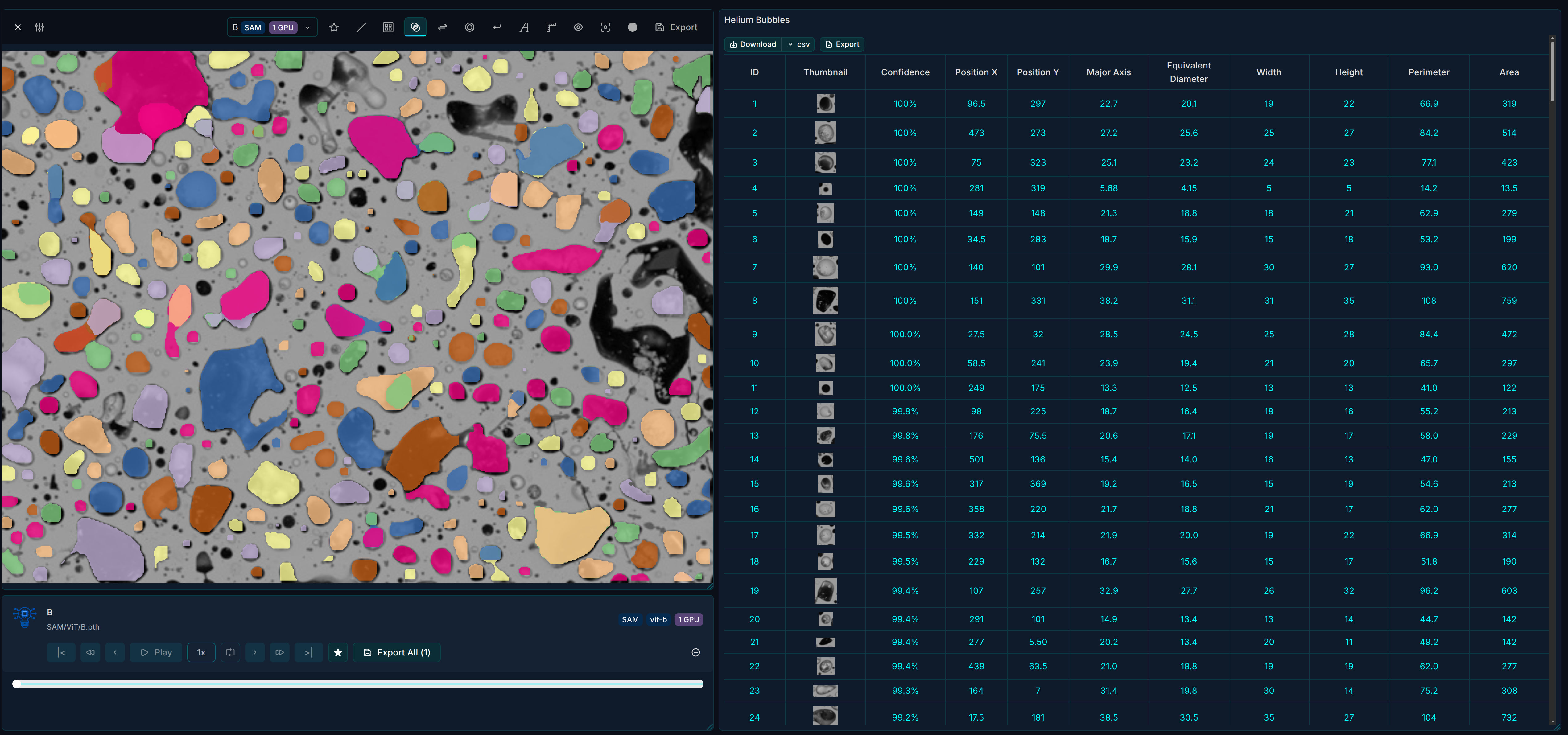Toggle the eye visibility icon

[x=578, y=27]
